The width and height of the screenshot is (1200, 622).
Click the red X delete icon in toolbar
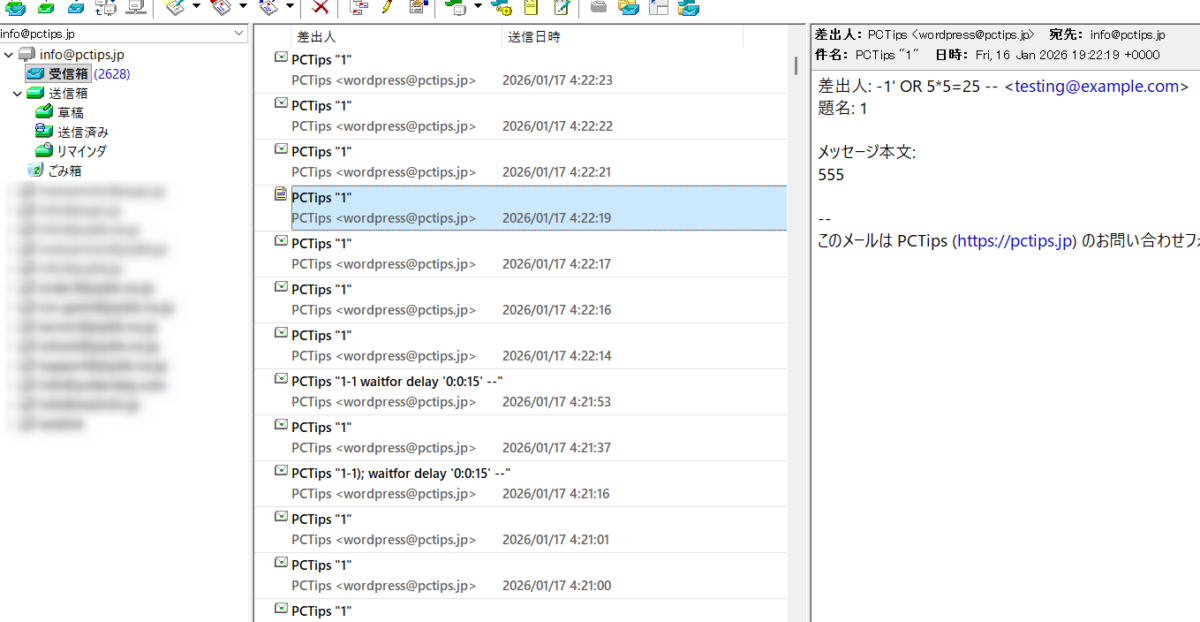320,8
